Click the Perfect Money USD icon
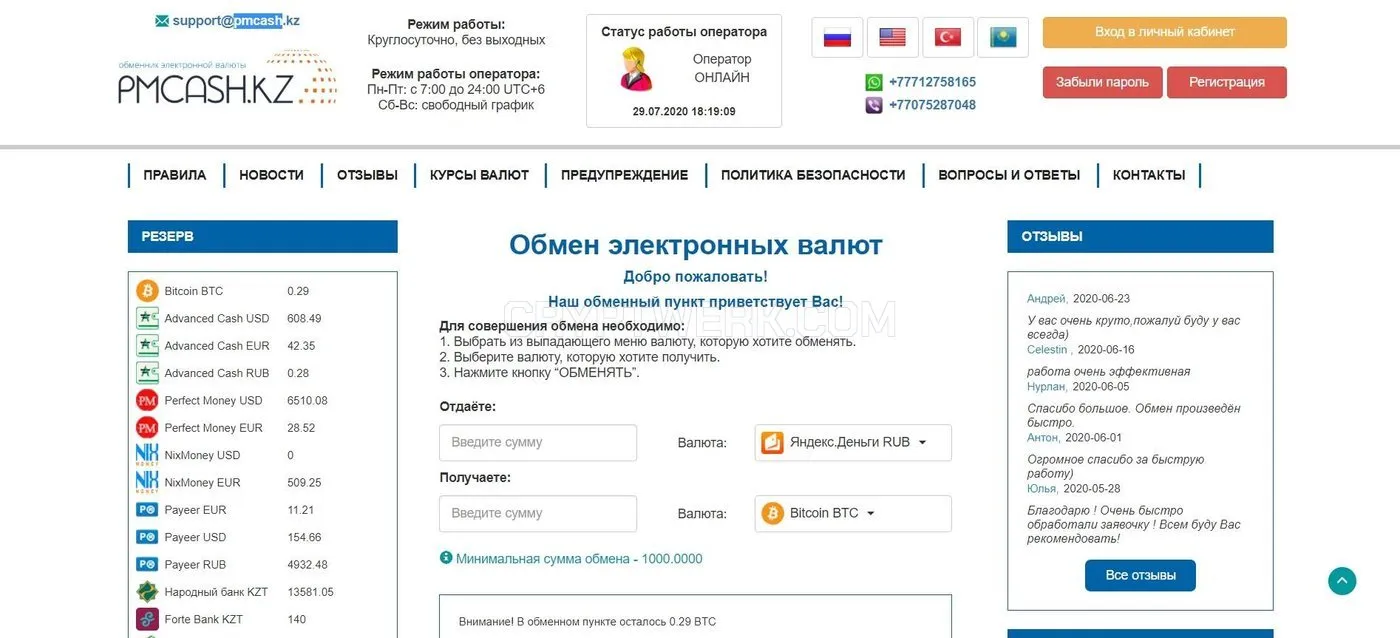Image resolution: width=1400 pixels, height=638 pixels. pos(147,400)
